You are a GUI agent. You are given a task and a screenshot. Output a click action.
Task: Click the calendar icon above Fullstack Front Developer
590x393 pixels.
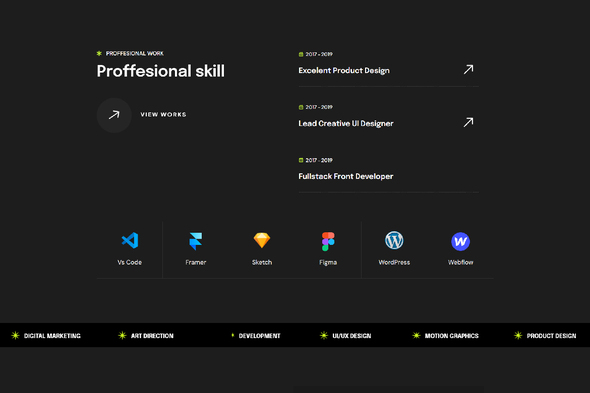(x=301, y=160)
